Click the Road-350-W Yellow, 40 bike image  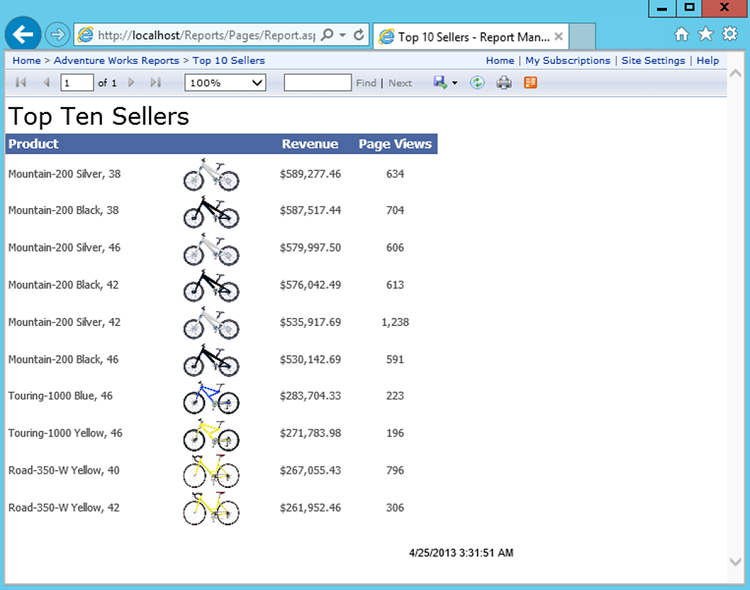pyautogui.click(x=211, y=471)
